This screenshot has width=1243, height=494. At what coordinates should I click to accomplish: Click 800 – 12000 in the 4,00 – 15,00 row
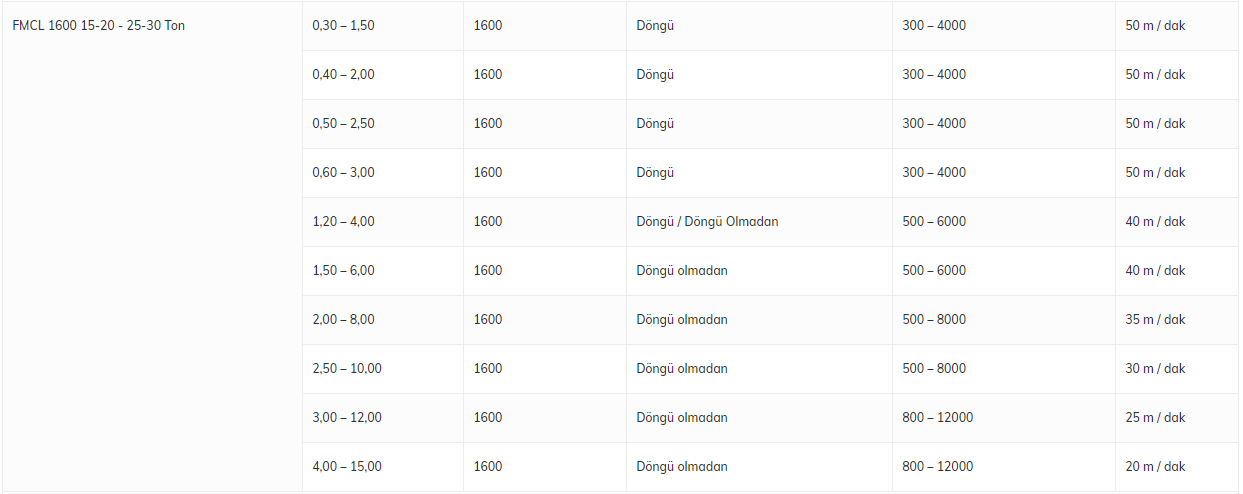pos(937,467)
